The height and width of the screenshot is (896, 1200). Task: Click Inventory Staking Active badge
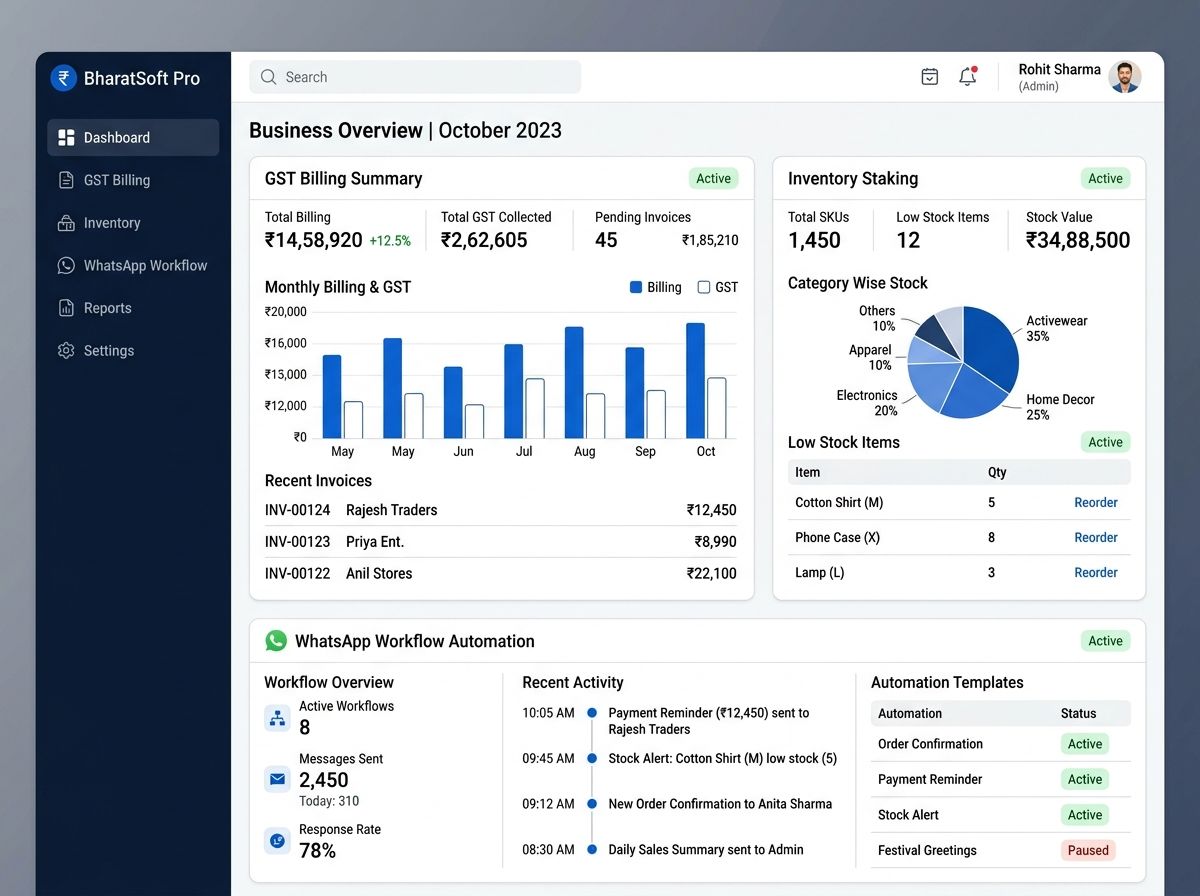tap(1105, 179)
